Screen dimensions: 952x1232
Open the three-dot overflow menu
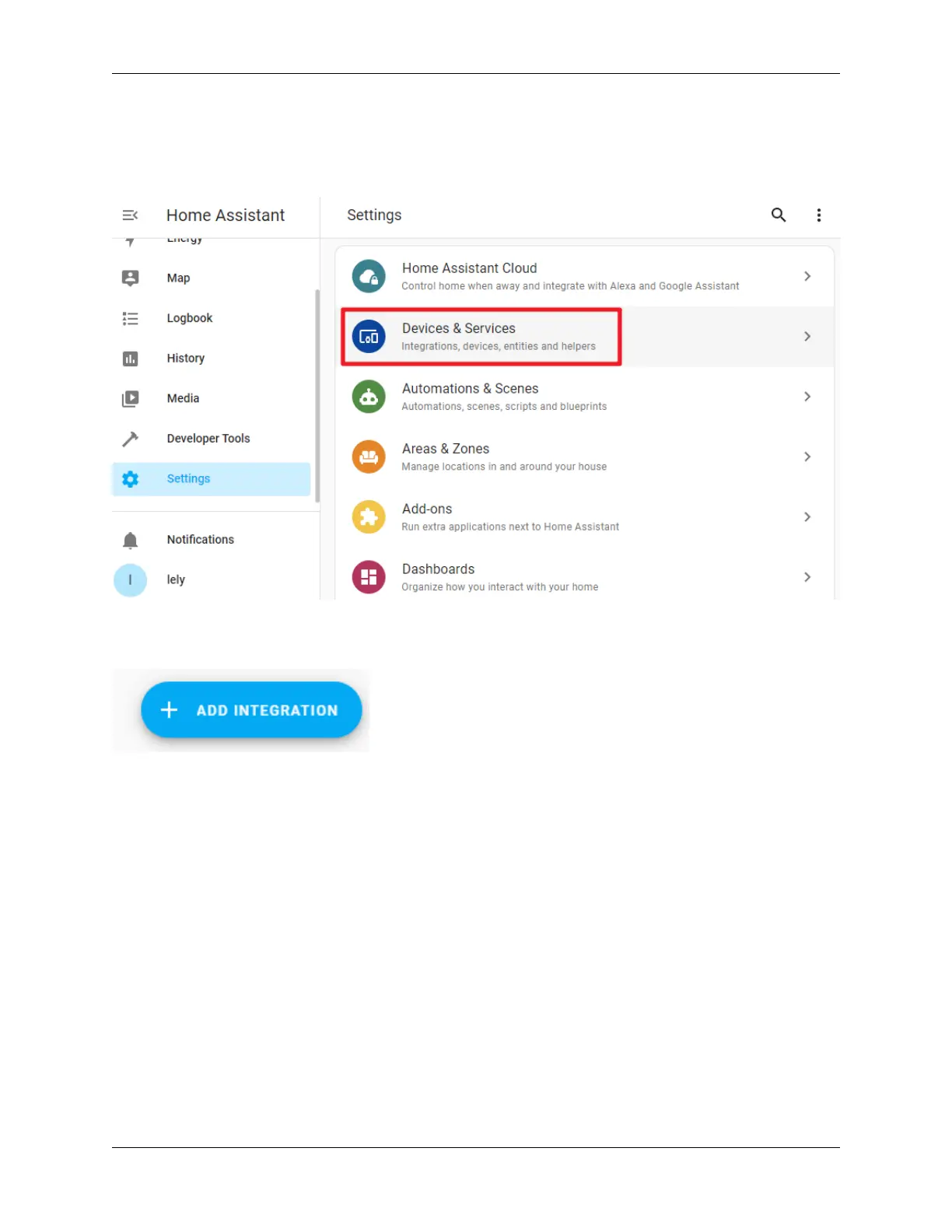point(818,215)
